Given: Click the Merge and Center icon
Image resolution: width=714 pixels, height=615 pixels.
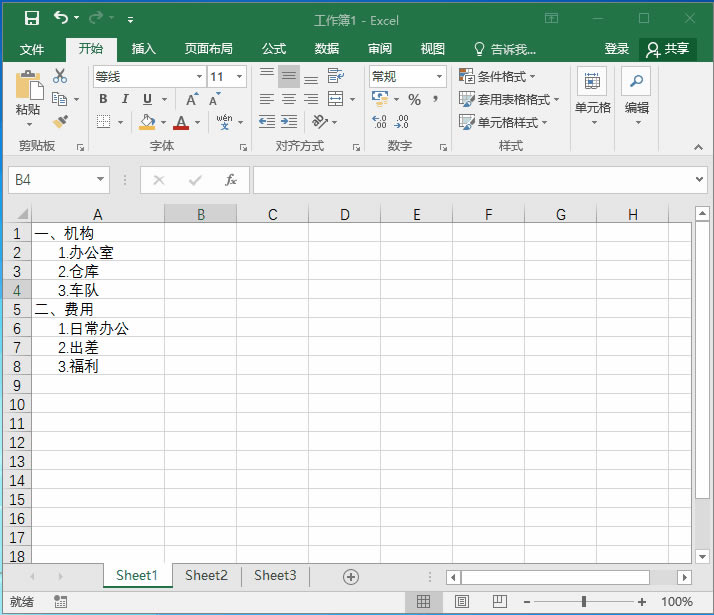Looking at the screenshot, I should click(335, 99).
